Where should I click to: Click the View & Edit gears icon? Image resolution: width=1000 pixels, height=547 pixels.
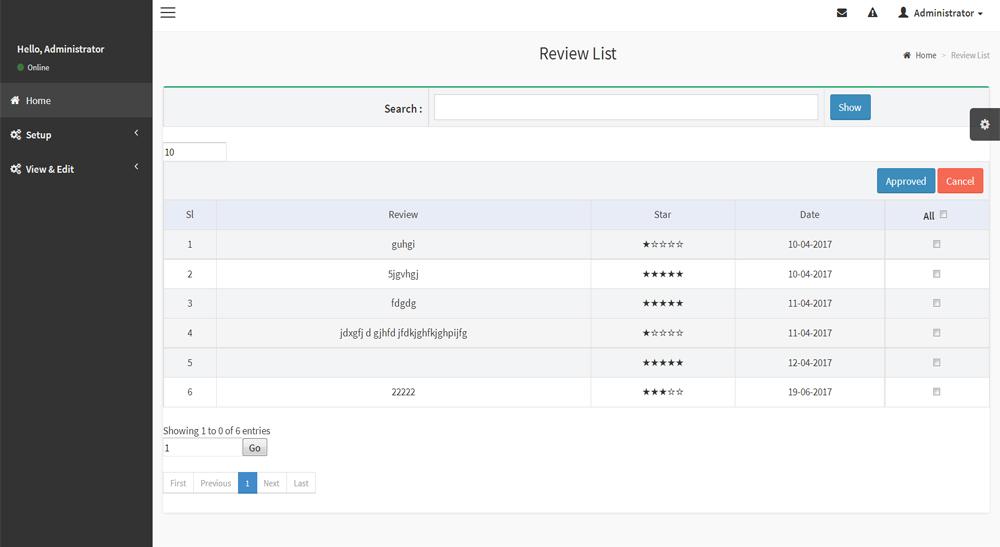[16, 169]
